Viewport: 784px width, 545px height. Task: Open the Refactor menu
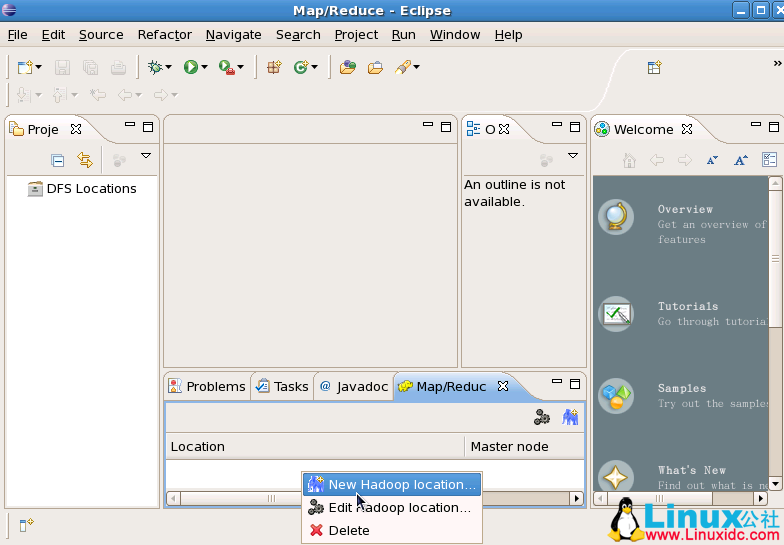click(x=164, y=34)
